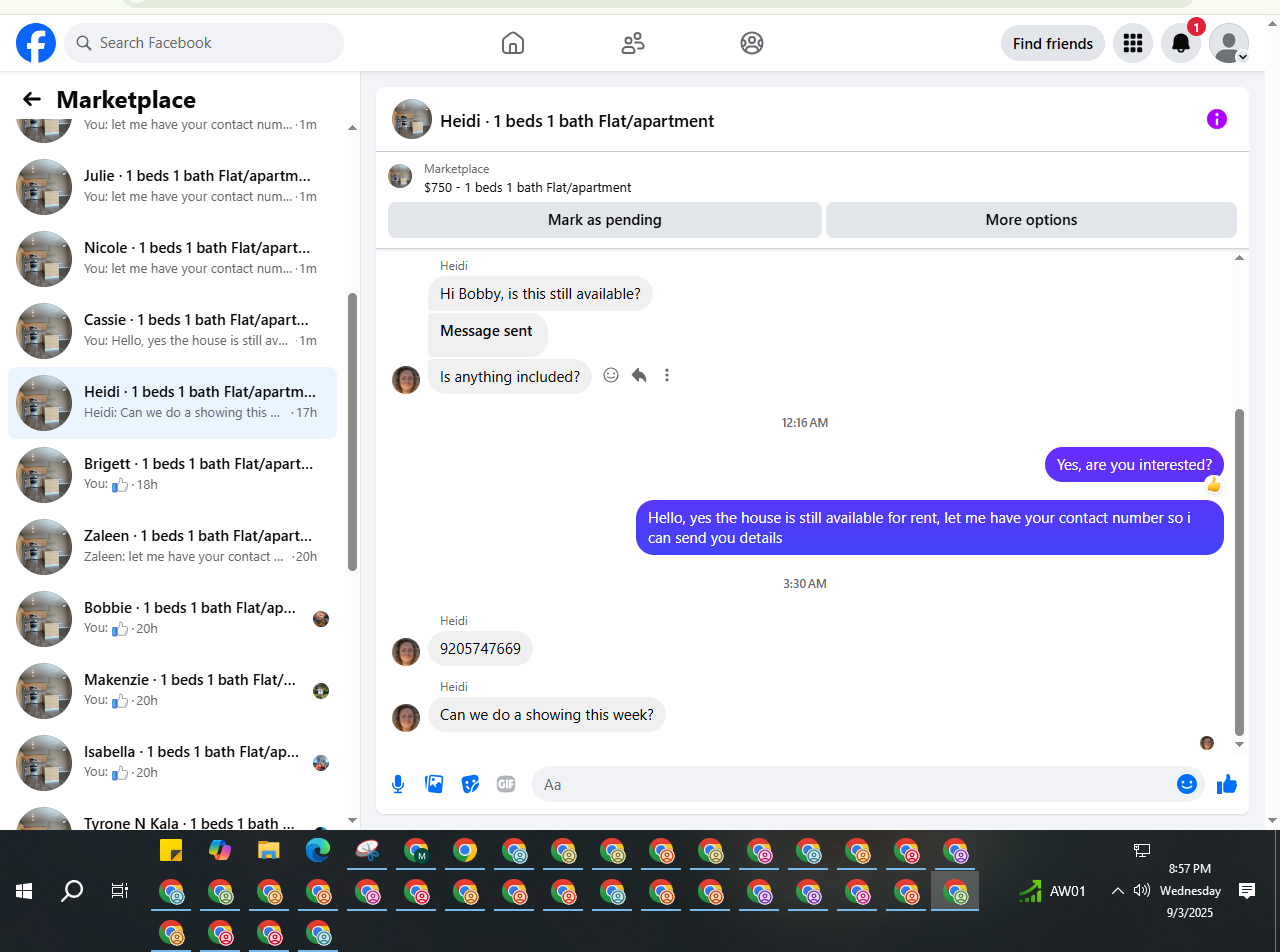Open the Facebook menu grid icon
Viewport: 1280px width, 952px height.
click(x=1133, y=43)
